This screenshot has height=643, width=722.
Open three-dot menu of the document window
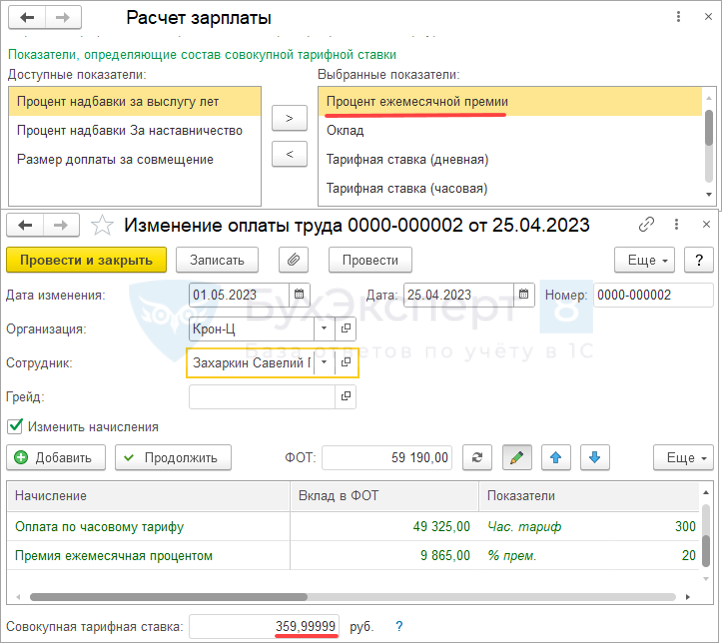(x=676, y=225)
